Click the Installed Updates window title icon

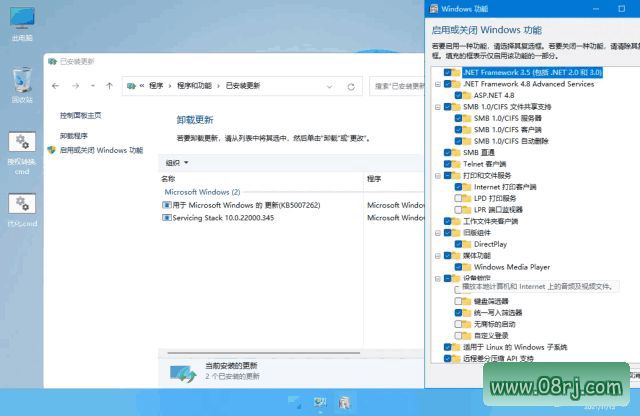point(52,62)
